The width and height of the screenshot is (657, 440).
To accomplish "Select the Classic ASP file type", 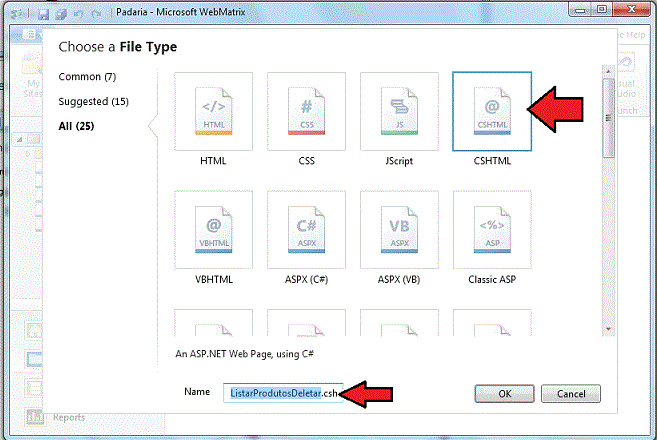I will click(492, 230).
